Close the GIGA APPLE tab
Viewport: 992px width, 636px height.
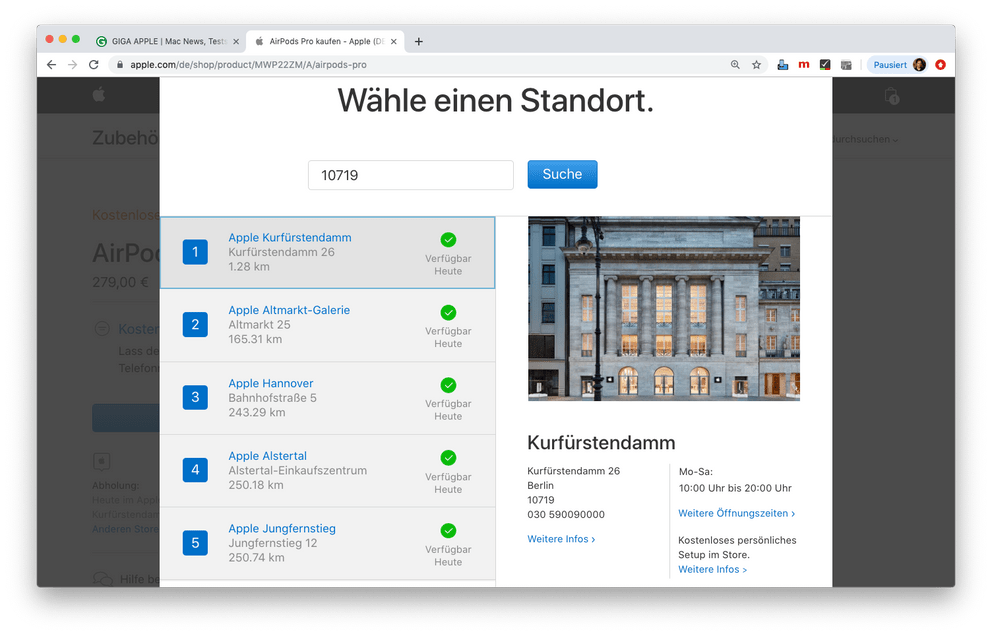coord(236,42)
